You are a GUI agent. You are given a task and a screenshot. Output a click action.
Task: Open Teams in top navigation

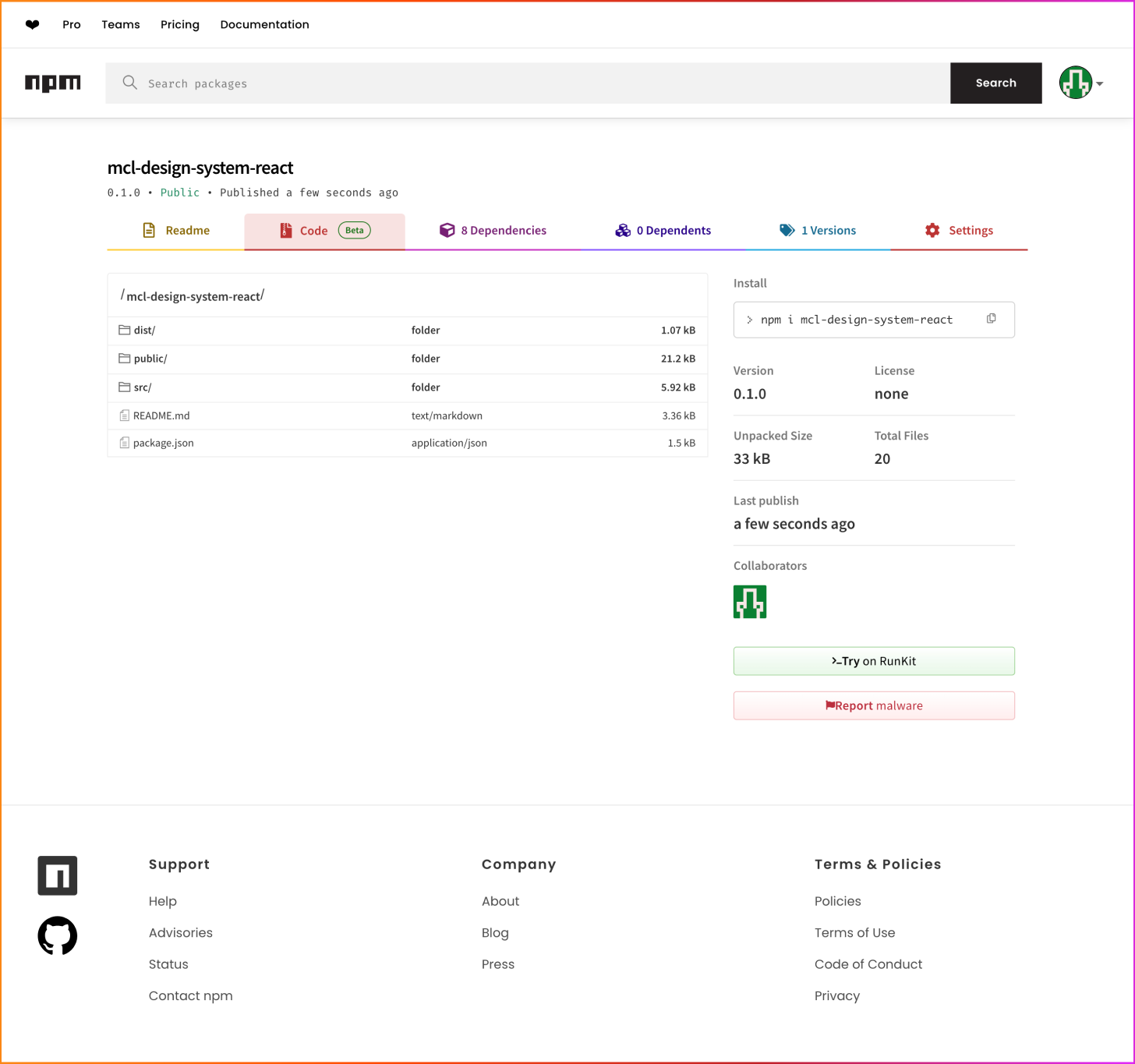121,24
